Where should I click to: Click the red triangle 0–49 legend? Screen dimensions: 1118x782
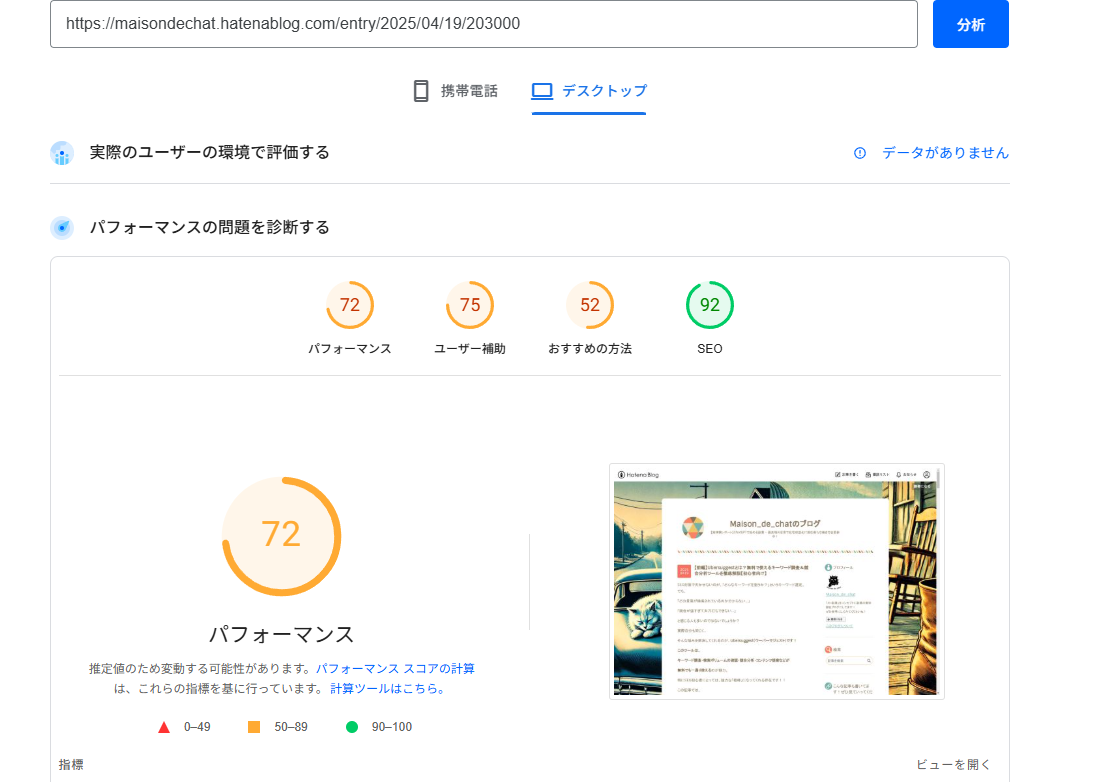click(184, 727)
